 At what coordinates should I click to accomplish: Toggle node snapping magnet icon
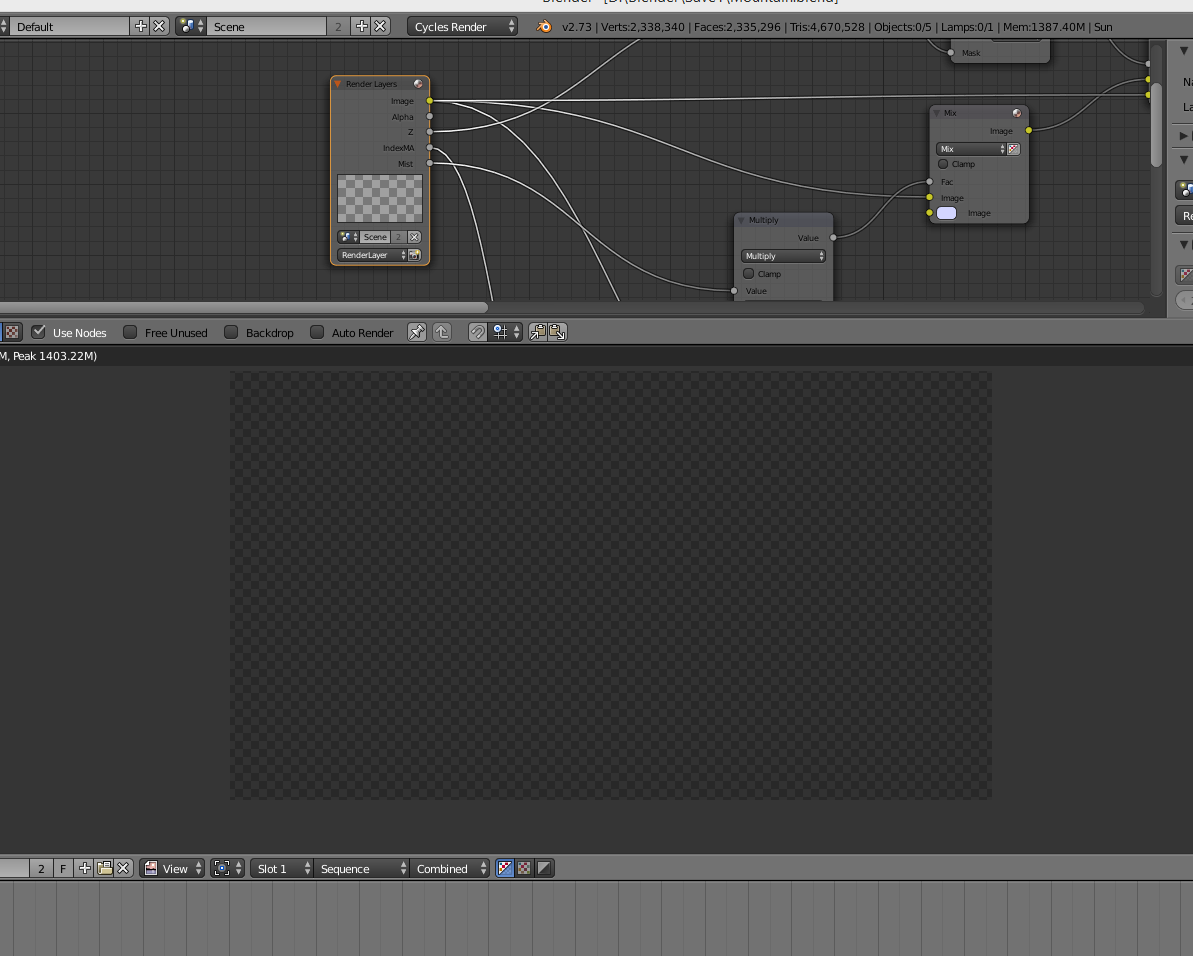click(477, 332)
